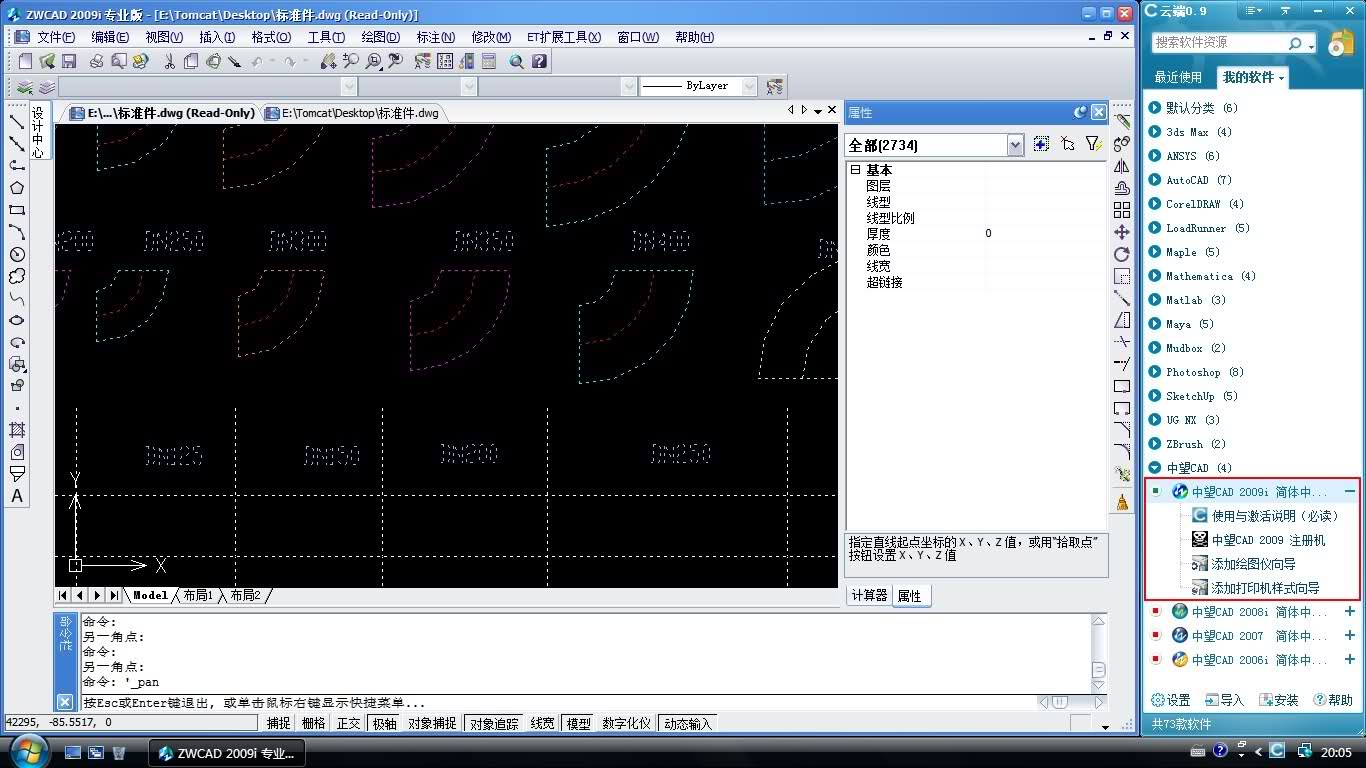
Task: Switch to the 最近使用 tab
Action: [1178, 77]
